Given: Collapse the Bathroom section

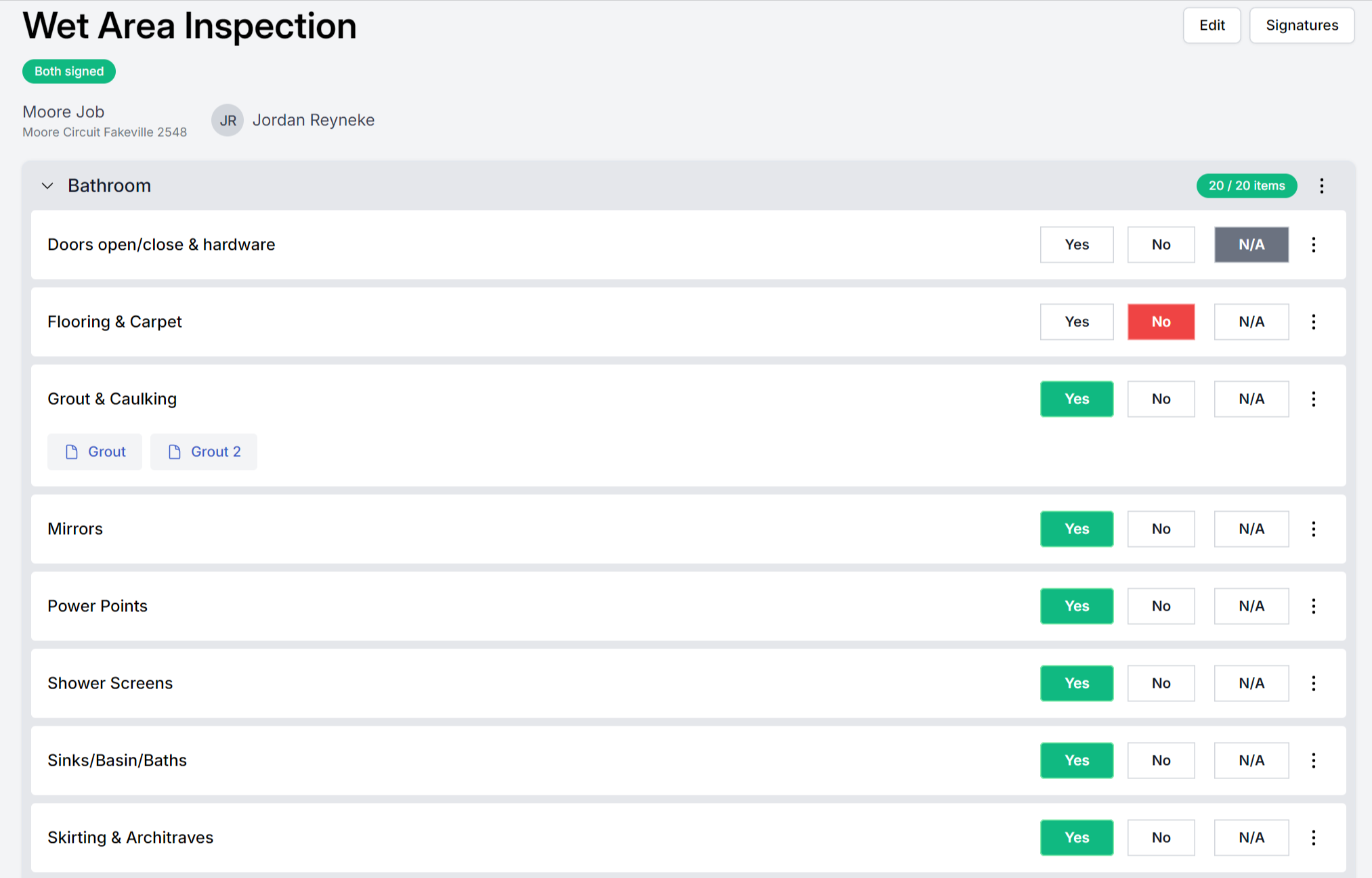Looking at the screenshot, I should coord(47,185).
